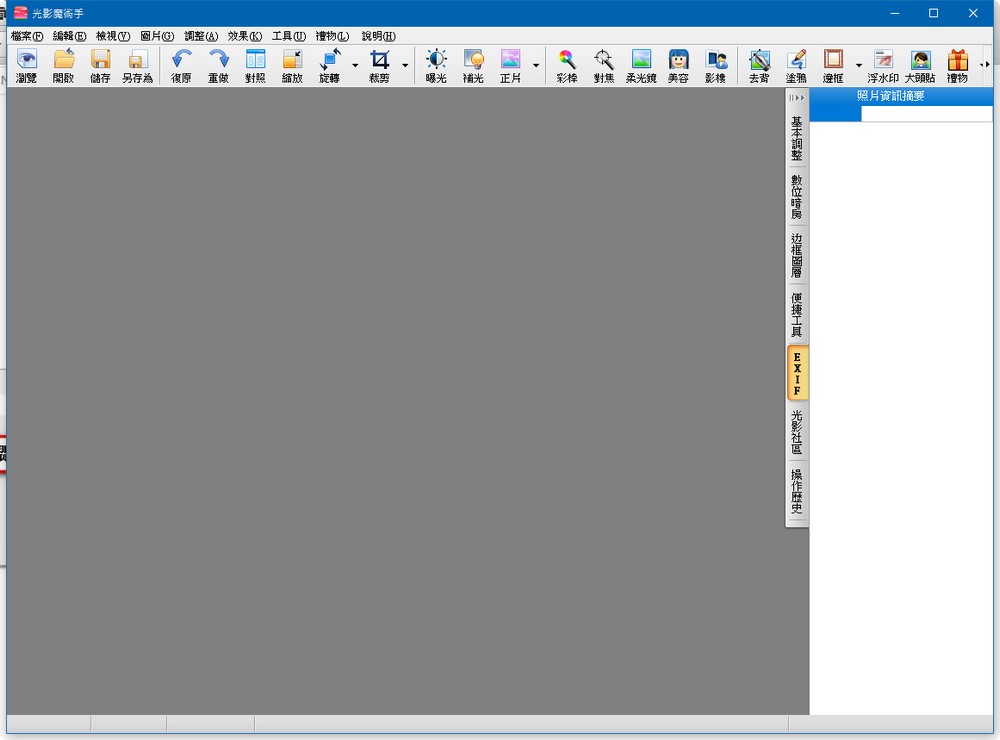The width and height of the screenshot is (1000, 740).
Task: Open the 邊框 border dropdown arrow
Action: (x=858, y=66)
